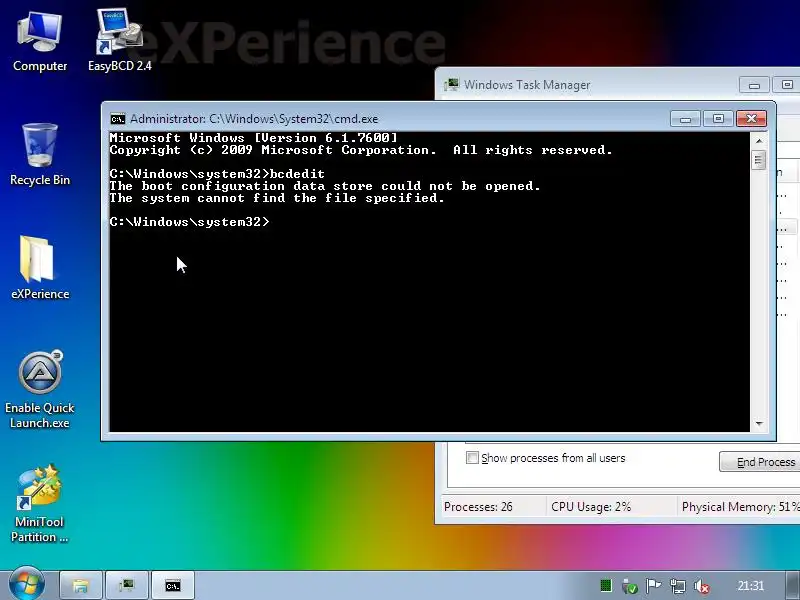Minimize the Windows Task Manager window
Image resolution: width=800 pixels, height=600 pixels.
point(754,85)
